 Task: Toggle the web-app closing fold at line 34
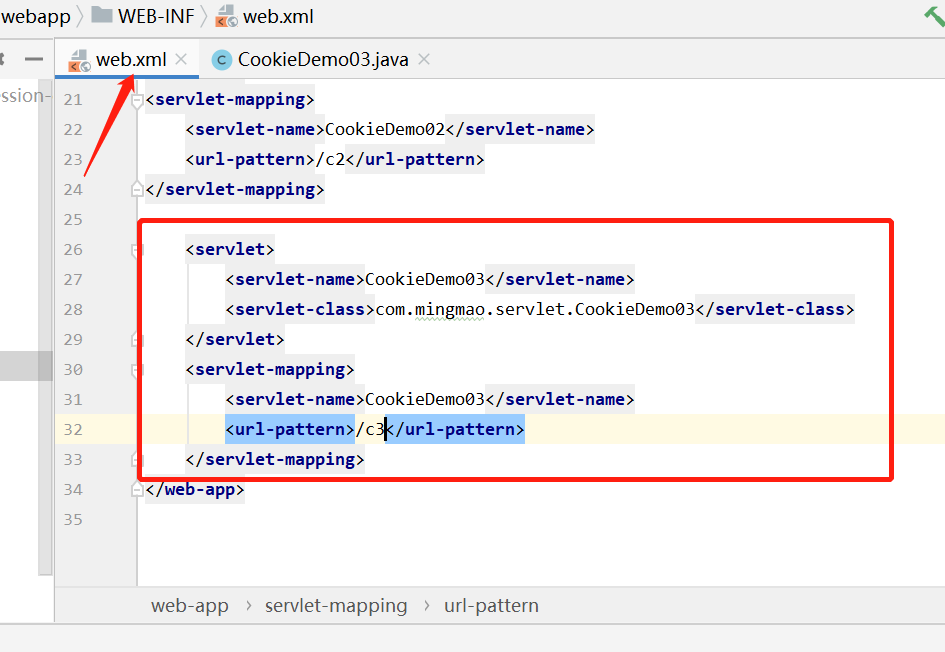pyautogui.click(x=137, y=489)
